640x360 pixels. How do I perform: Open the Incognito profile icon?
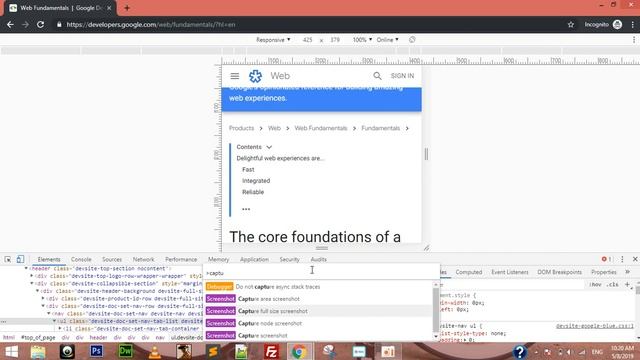(x=617, y=24)
